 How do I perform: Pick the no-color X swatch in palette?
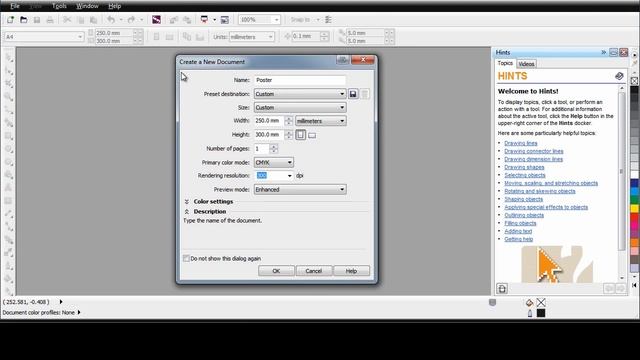(x=635, y=81)
